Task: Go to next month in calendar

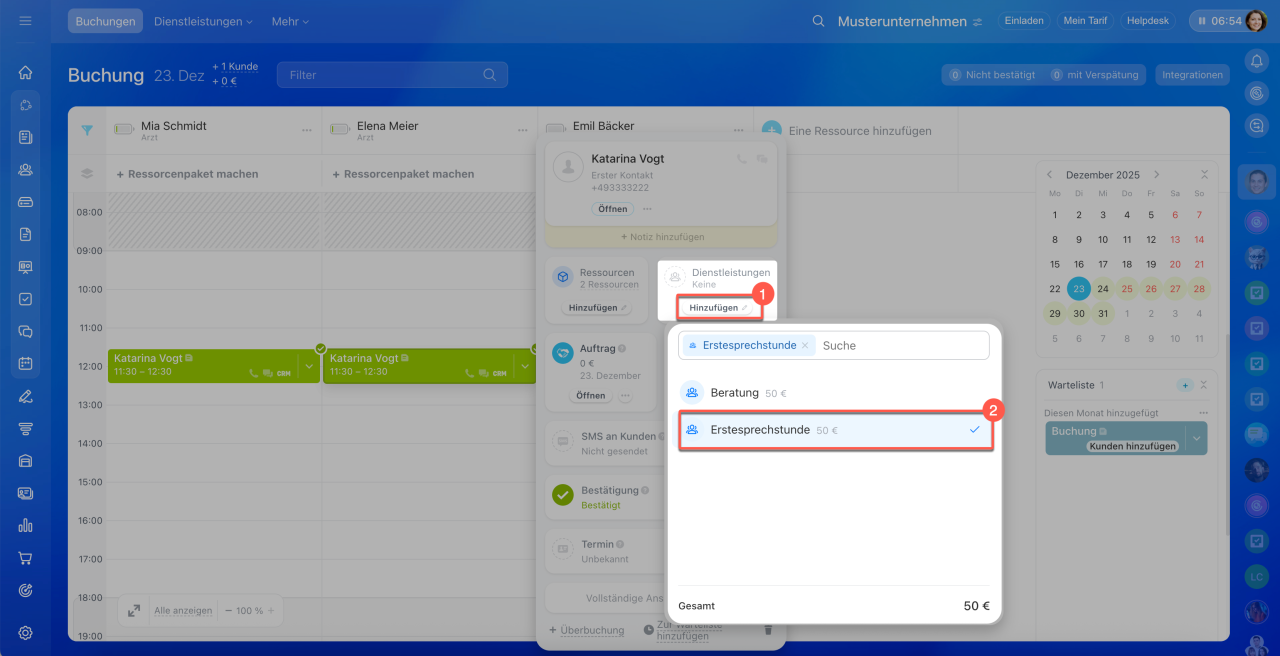Action: coord(1157,174)
